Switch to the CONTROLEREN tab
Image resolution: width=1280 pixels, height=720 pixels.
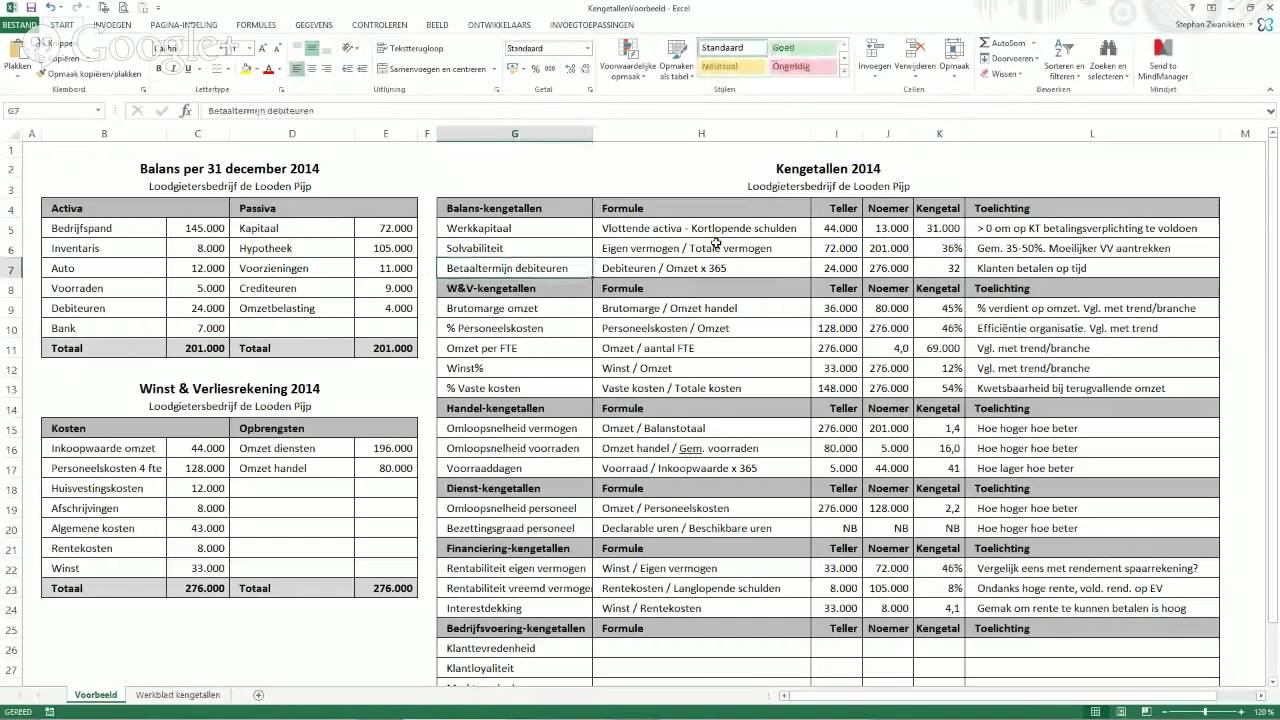tap(380, 24)
